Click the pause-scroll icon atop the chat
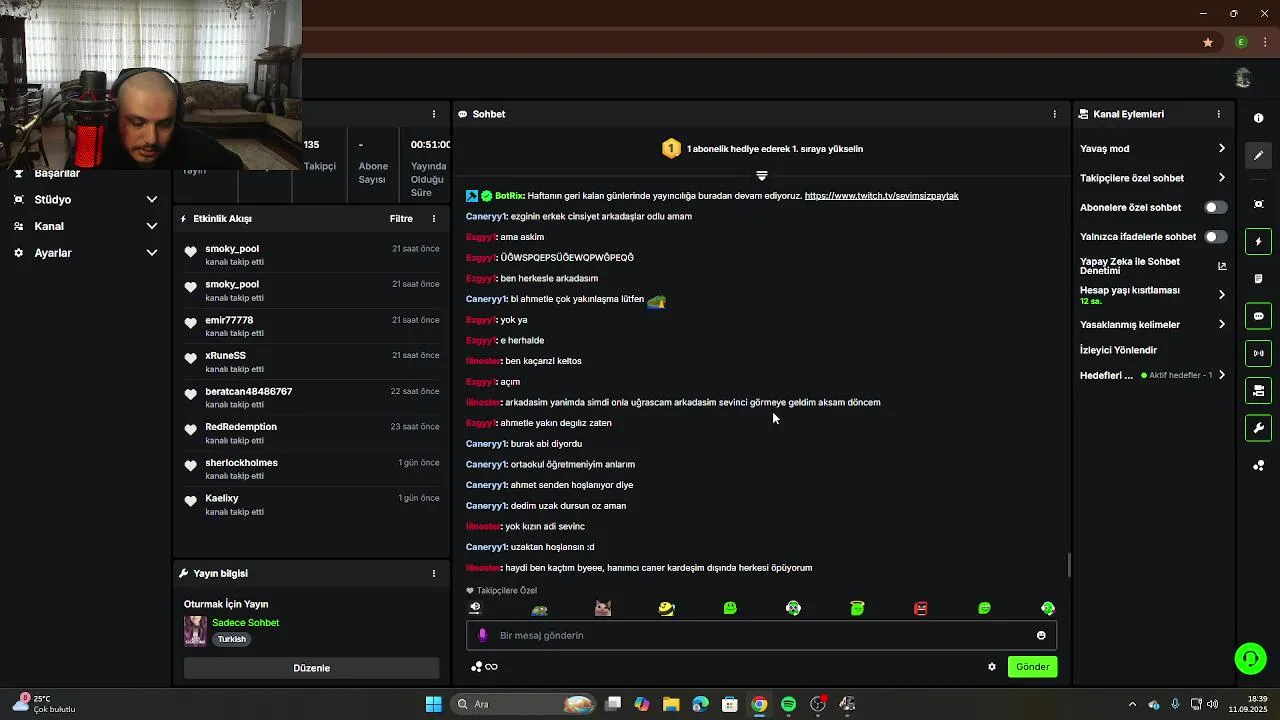The image size is (1280, 720). point(762,176)
